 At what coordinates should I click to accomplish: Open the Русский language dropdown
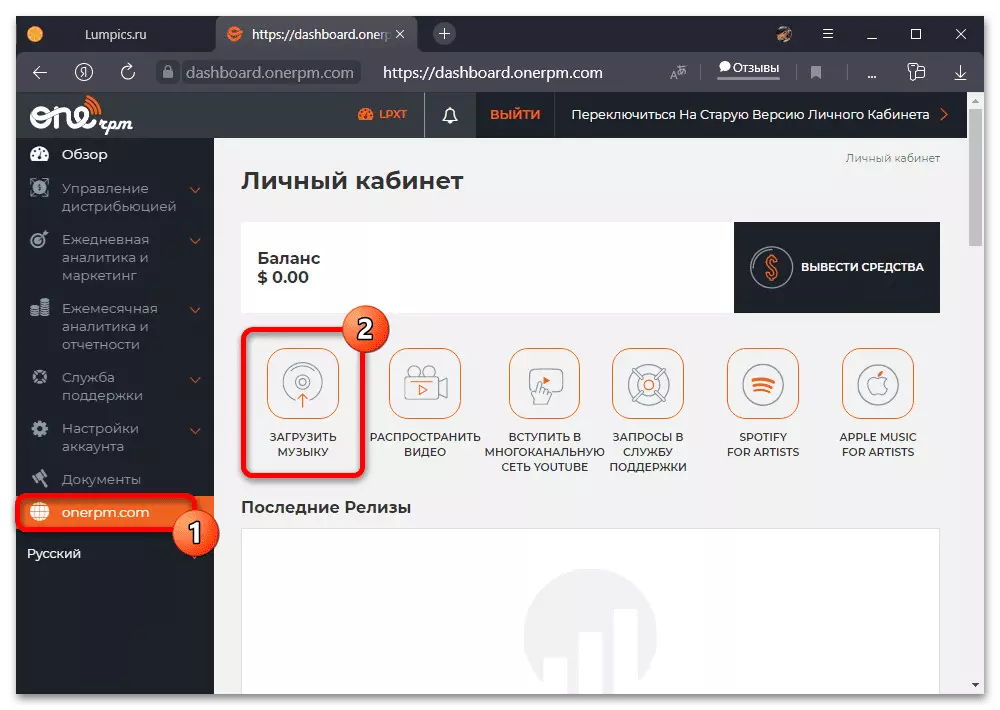point(112,554)
